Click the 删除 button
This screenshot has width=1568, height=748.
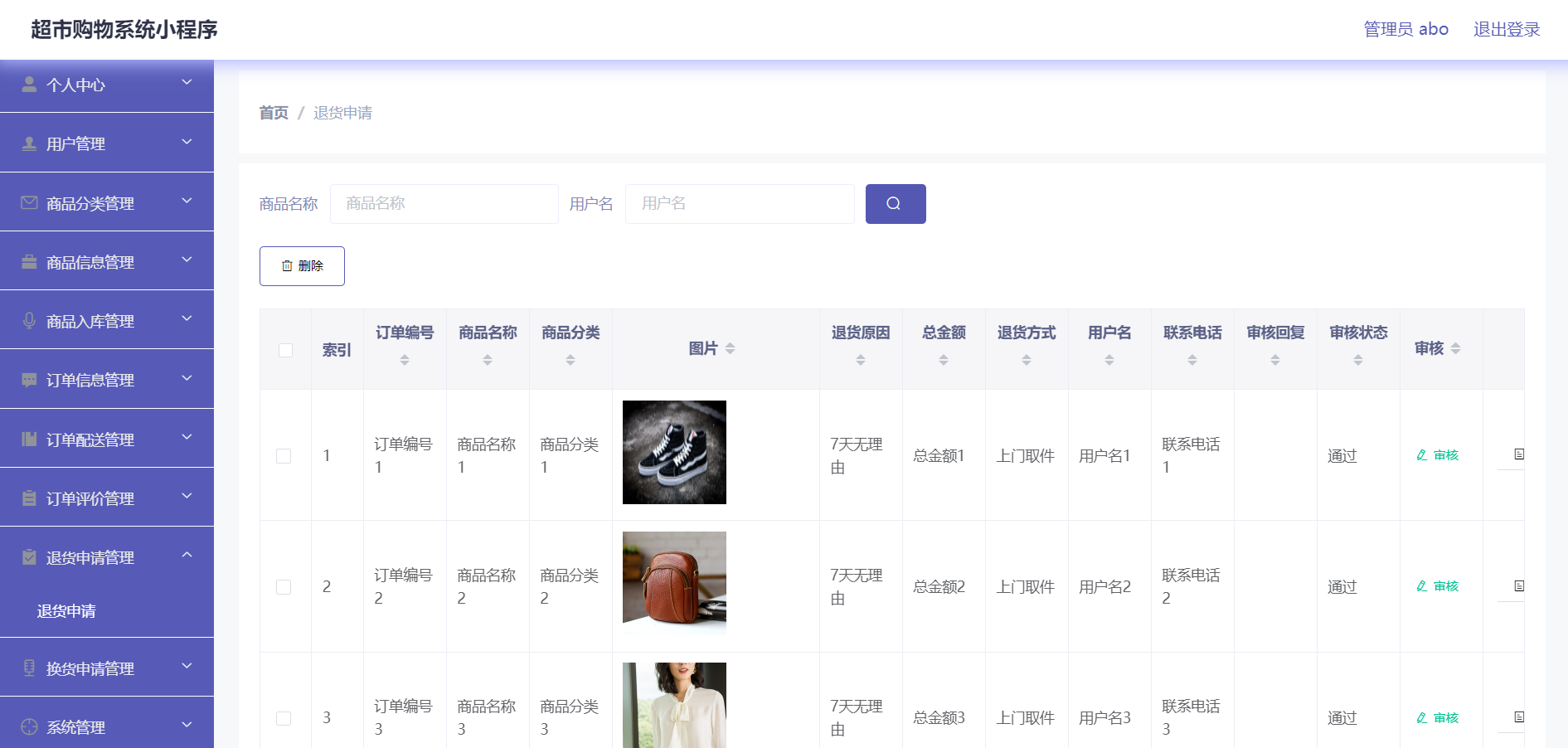click(302, 266)
